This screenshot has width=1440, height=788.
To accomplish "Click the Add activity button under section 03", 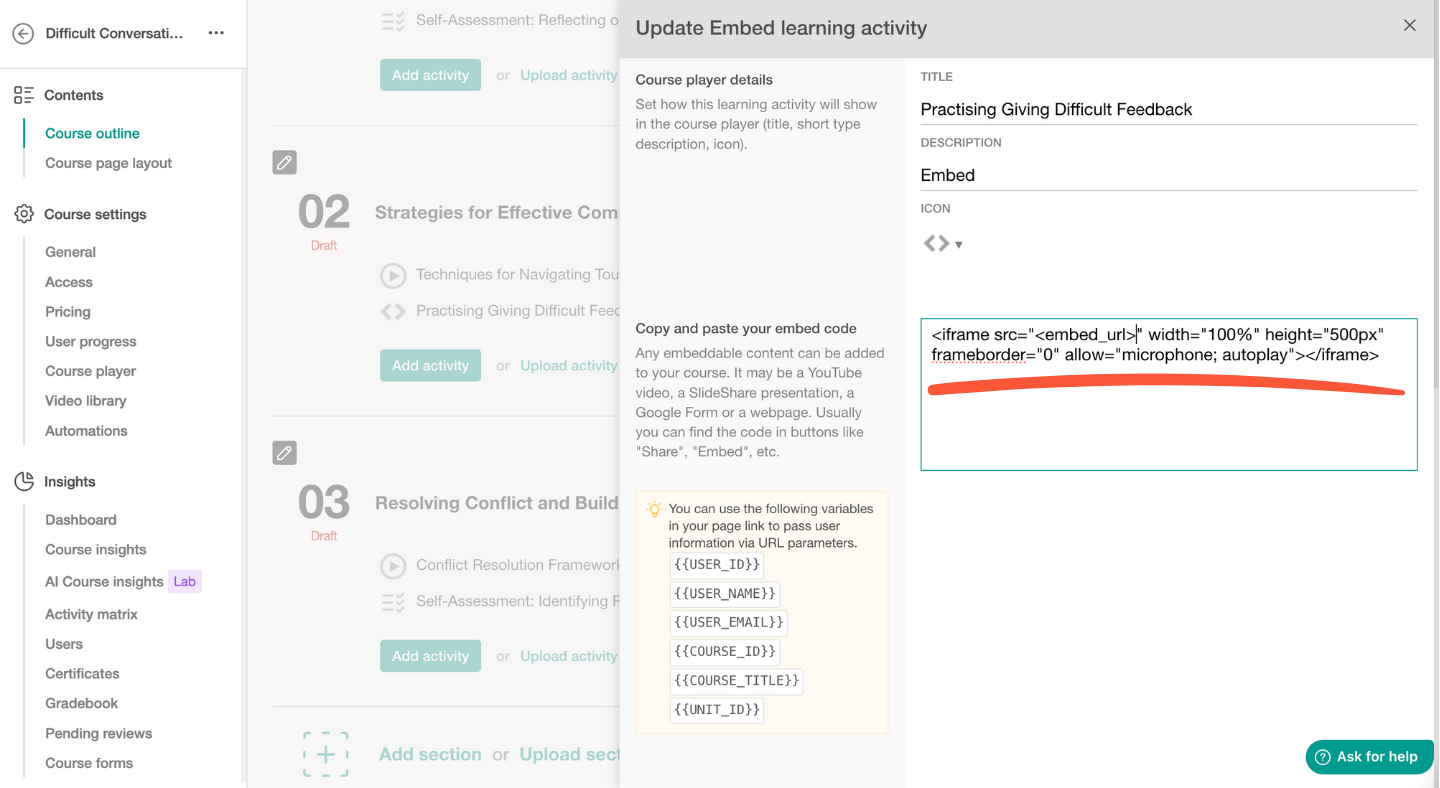I will (430, 655).
